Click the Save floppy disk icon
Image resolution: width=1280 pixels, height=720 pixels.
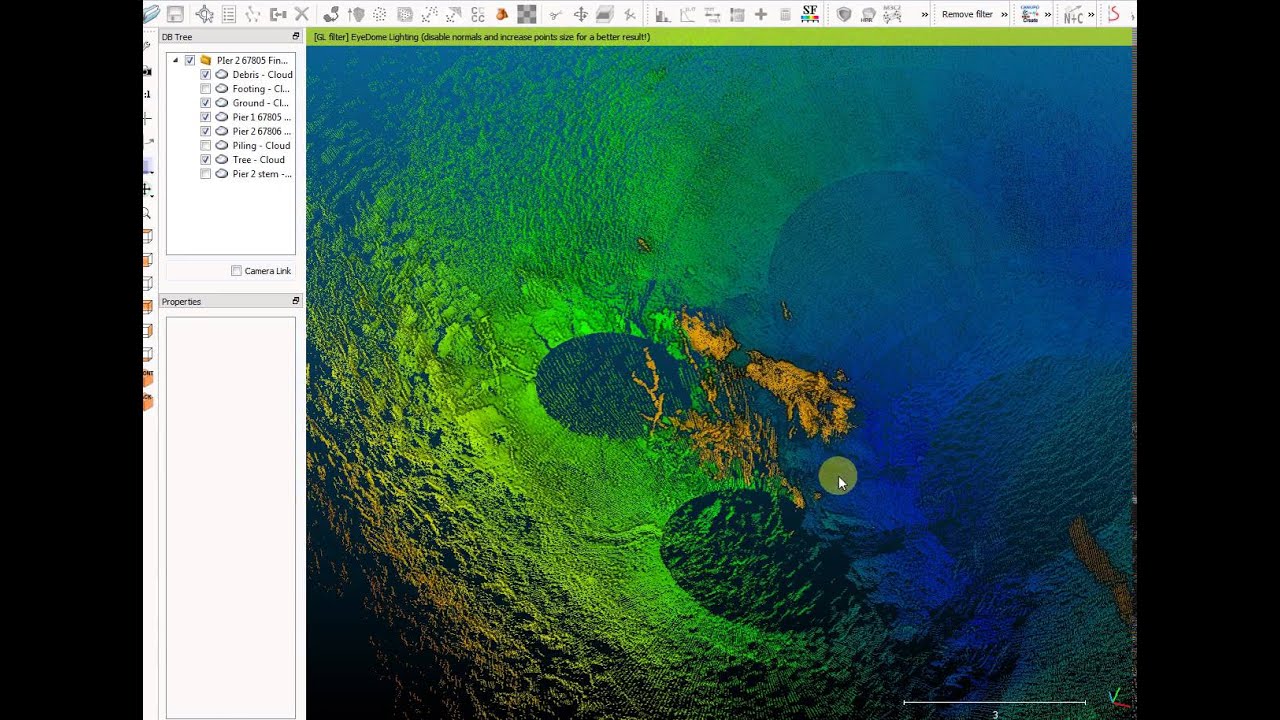click(175, 14)
